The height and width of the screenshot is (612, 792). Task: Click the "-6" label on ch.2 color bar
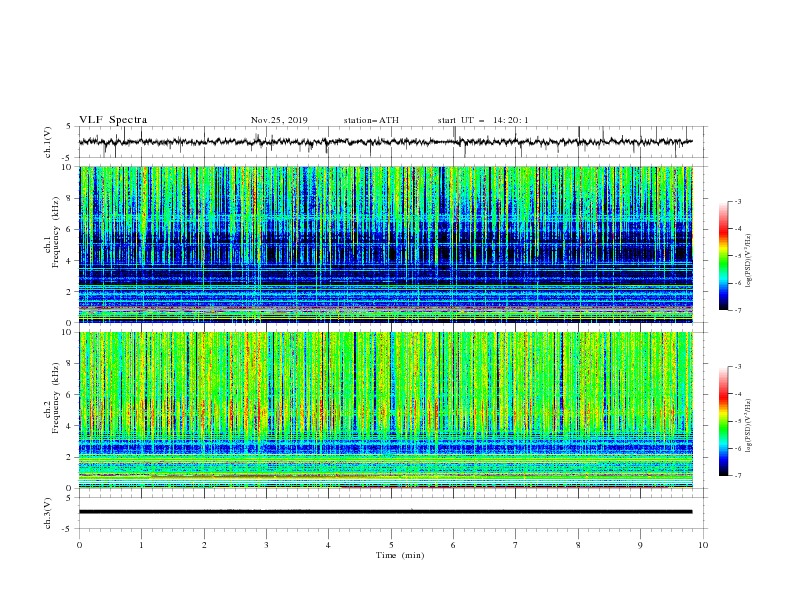tap(738, 448)
